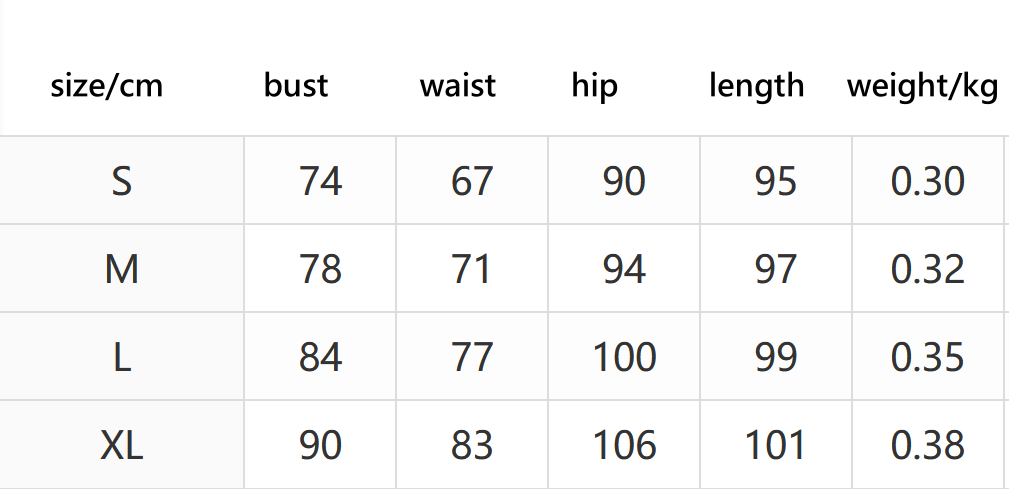Select the M size row label

click(x=122, y=269)
